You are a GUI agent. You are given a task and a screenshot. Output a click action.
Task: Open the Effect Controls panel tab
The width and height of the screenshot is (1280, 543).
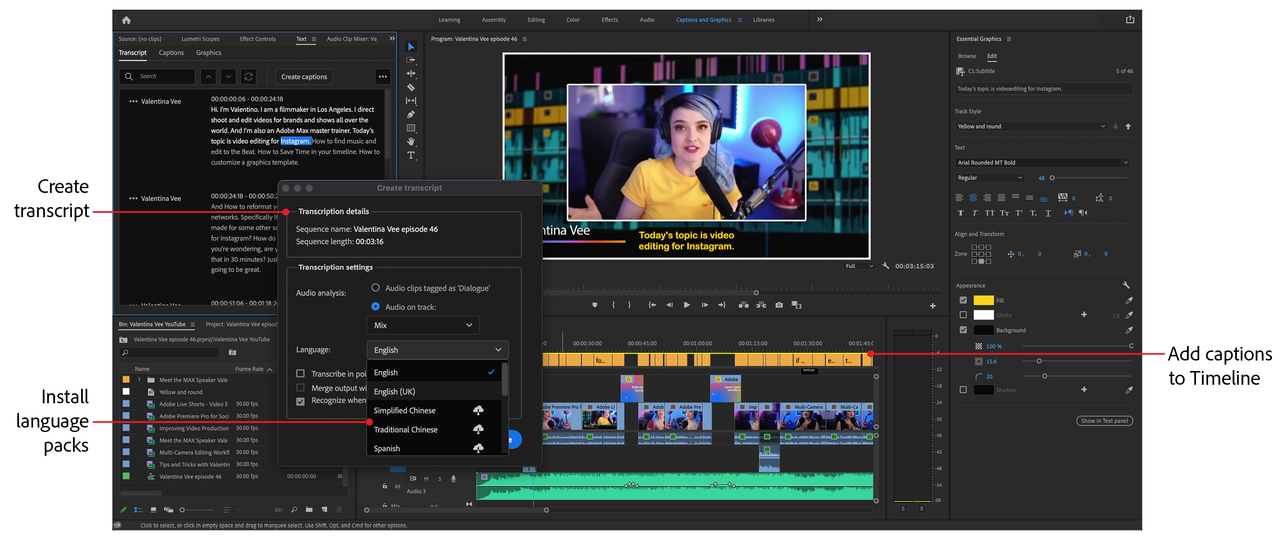[x=258, y=39]
